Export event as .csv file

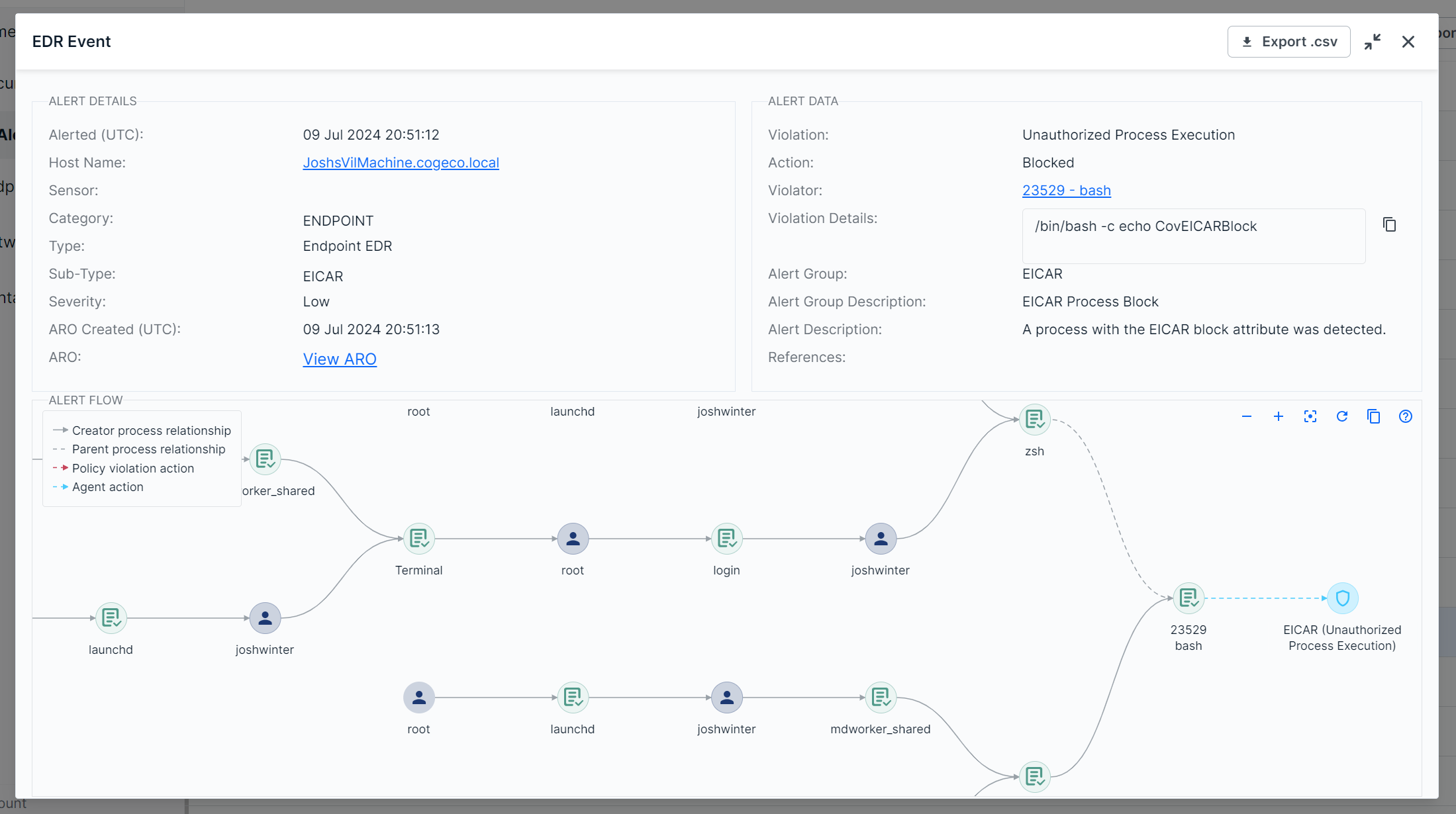pos(1288,42)
